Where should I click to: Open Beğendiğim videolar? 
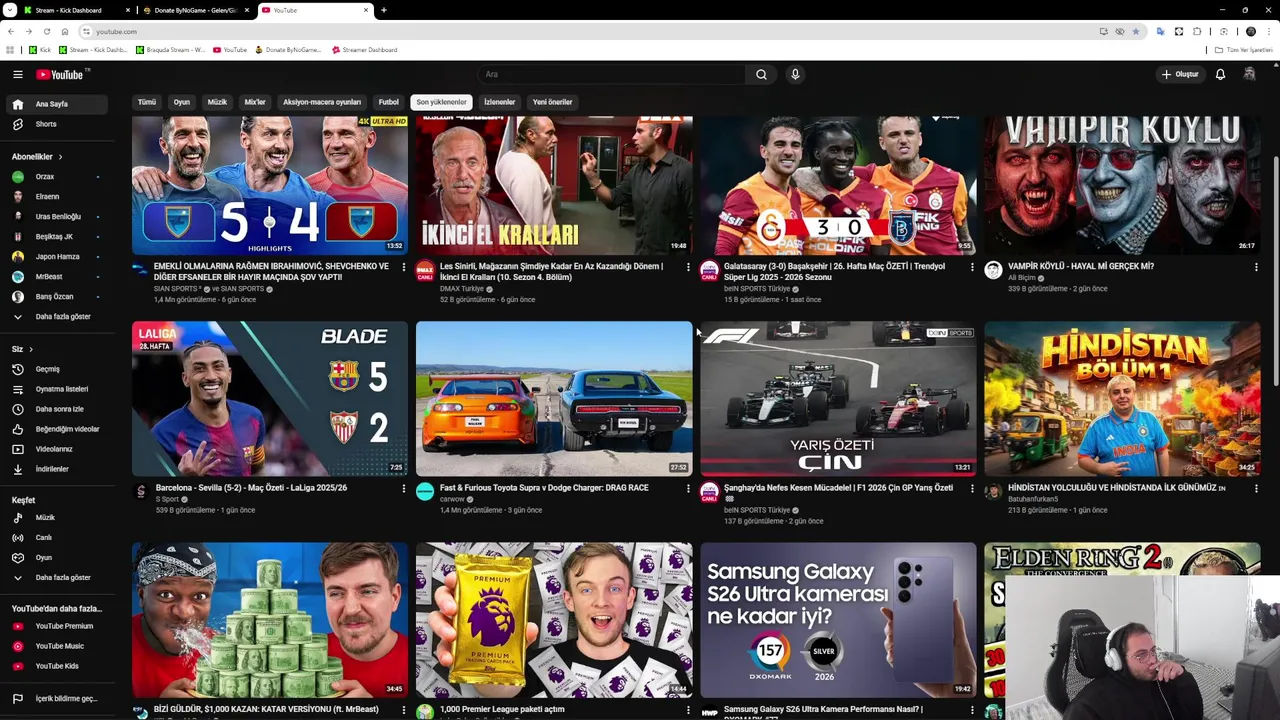[x=59, y=429]
